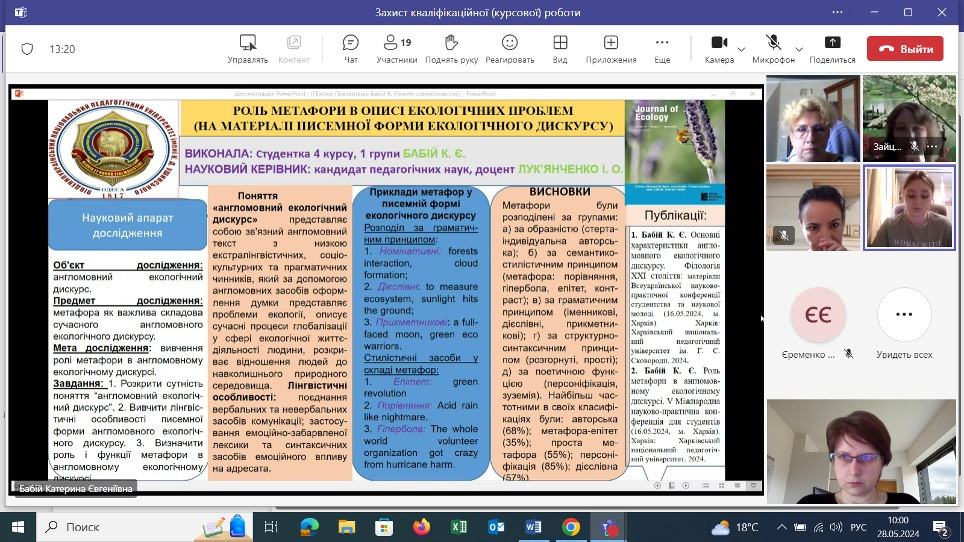
Task: Open File Explorer from taskbar
Action: click(x=347, y=527)
